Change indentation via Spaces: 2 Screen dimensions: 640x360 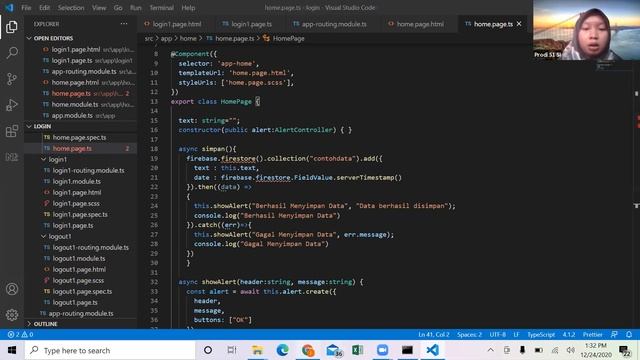(x=469, y=334)
